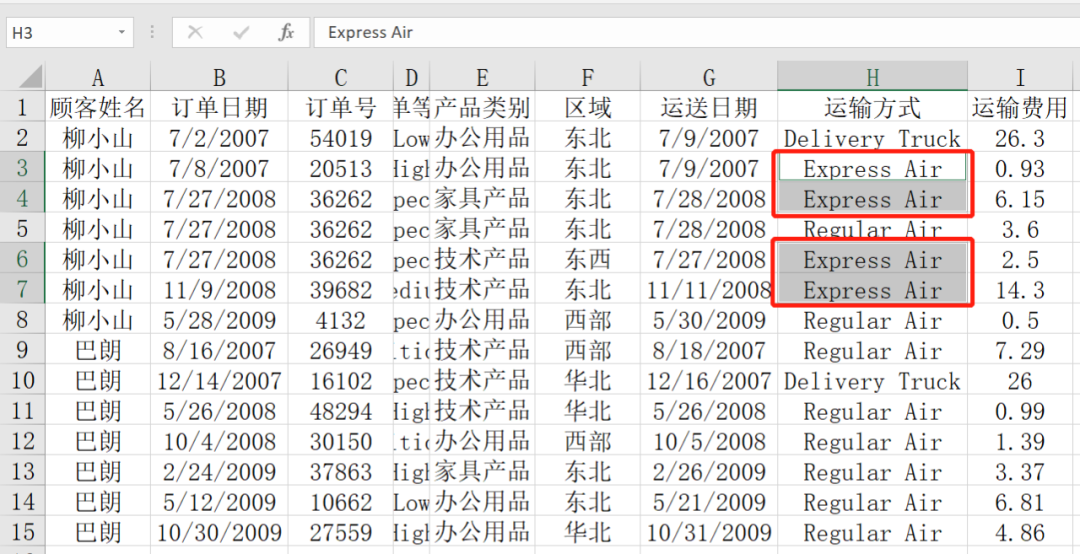Viewport: 1080px width, 554px height.
Task: Click cell with order number 20513
Action: pyautogui.click(x=340, y=169)
